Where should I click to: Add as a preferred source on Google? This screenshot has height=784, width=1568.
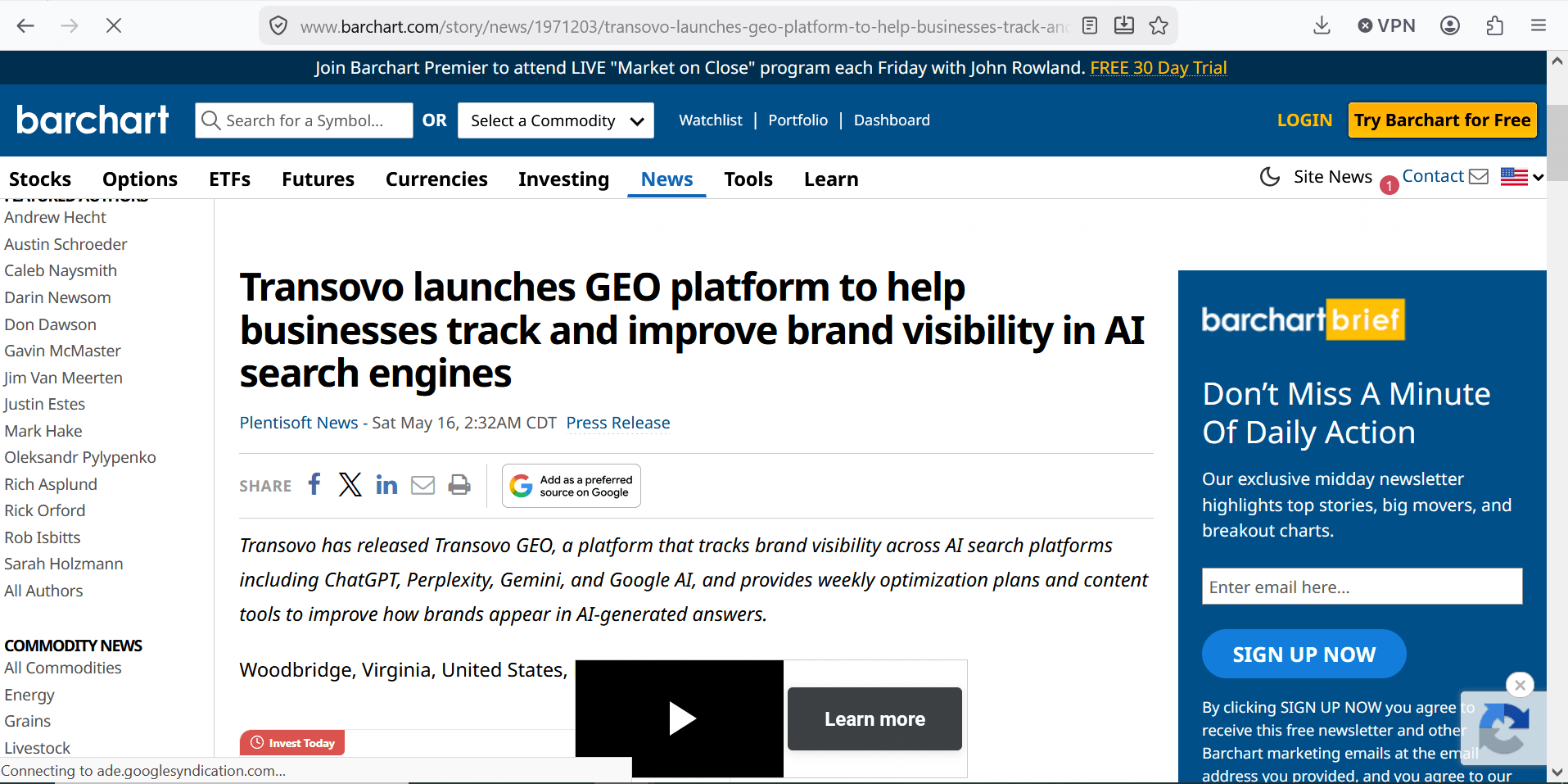572,486
